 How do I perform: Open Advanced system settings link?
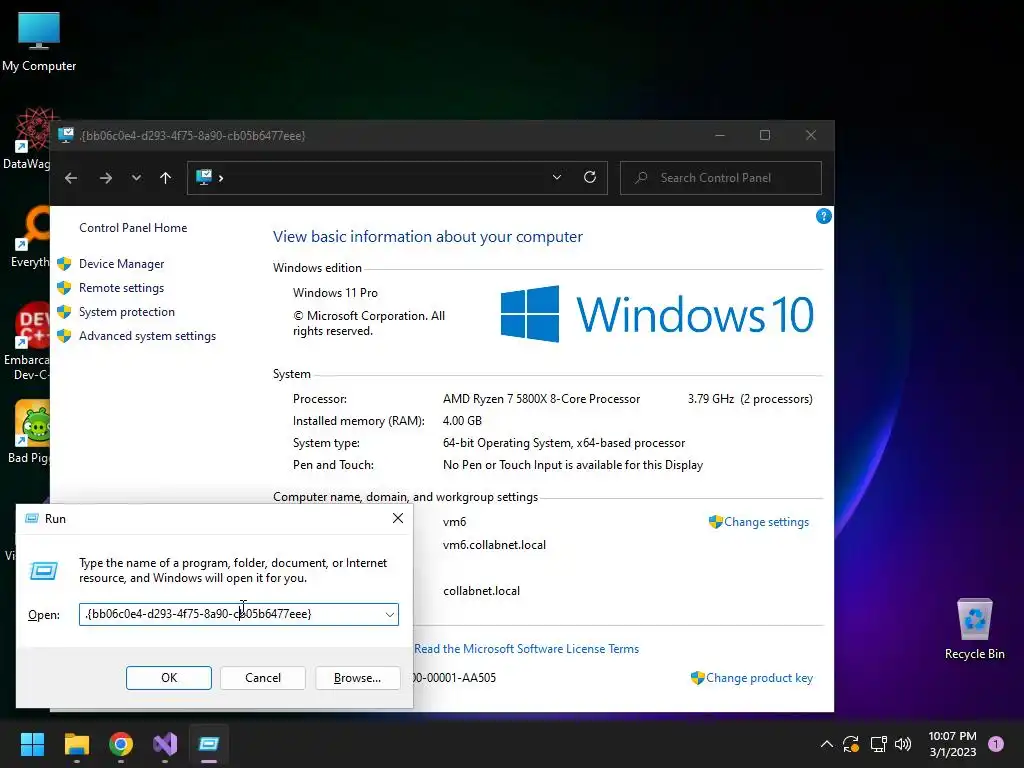pos(148,336)
